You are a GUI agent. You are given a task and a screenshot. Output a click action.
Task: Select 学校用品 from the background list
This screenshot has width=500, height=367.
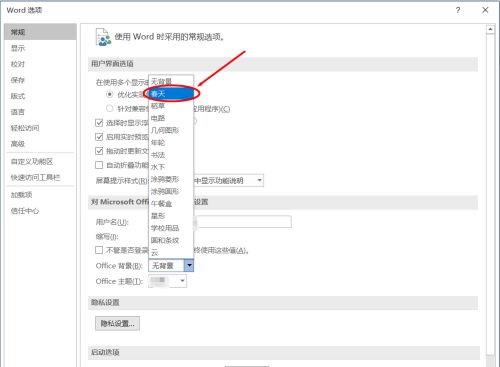coord(171,228)
